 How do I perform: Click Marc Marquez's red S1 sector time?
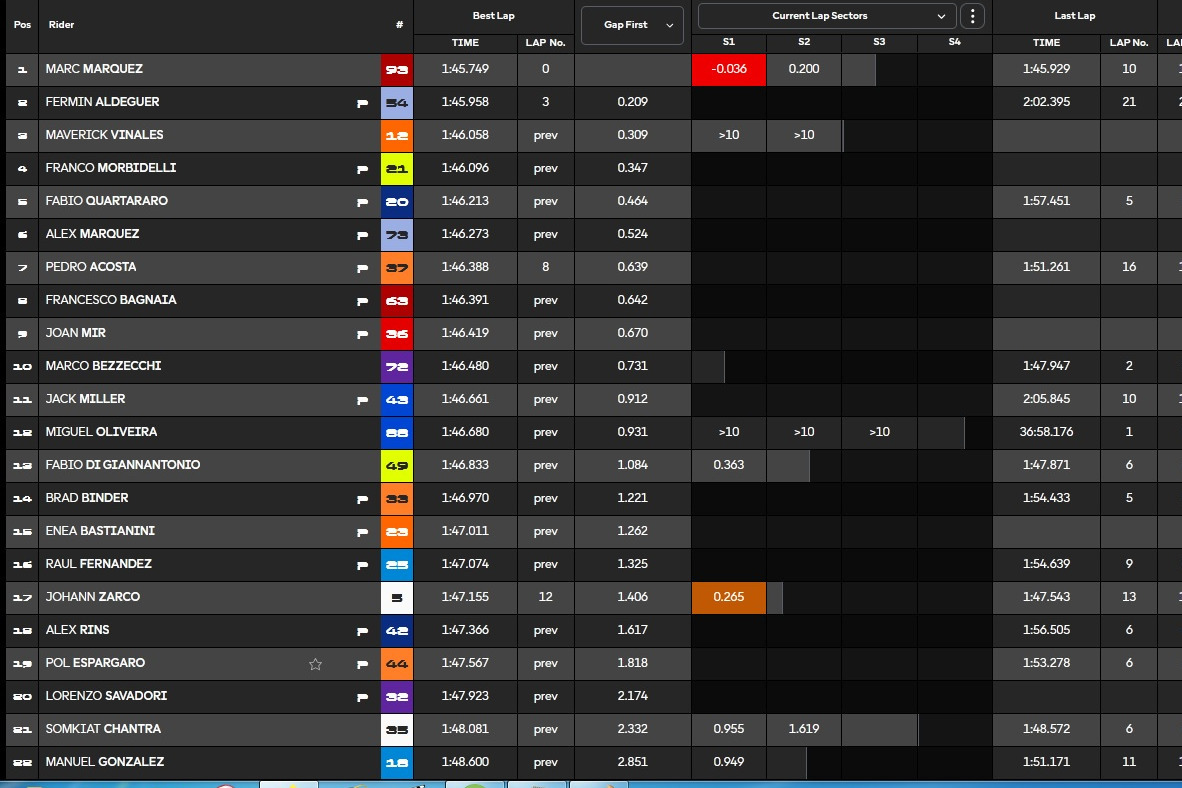click(729, 69)
